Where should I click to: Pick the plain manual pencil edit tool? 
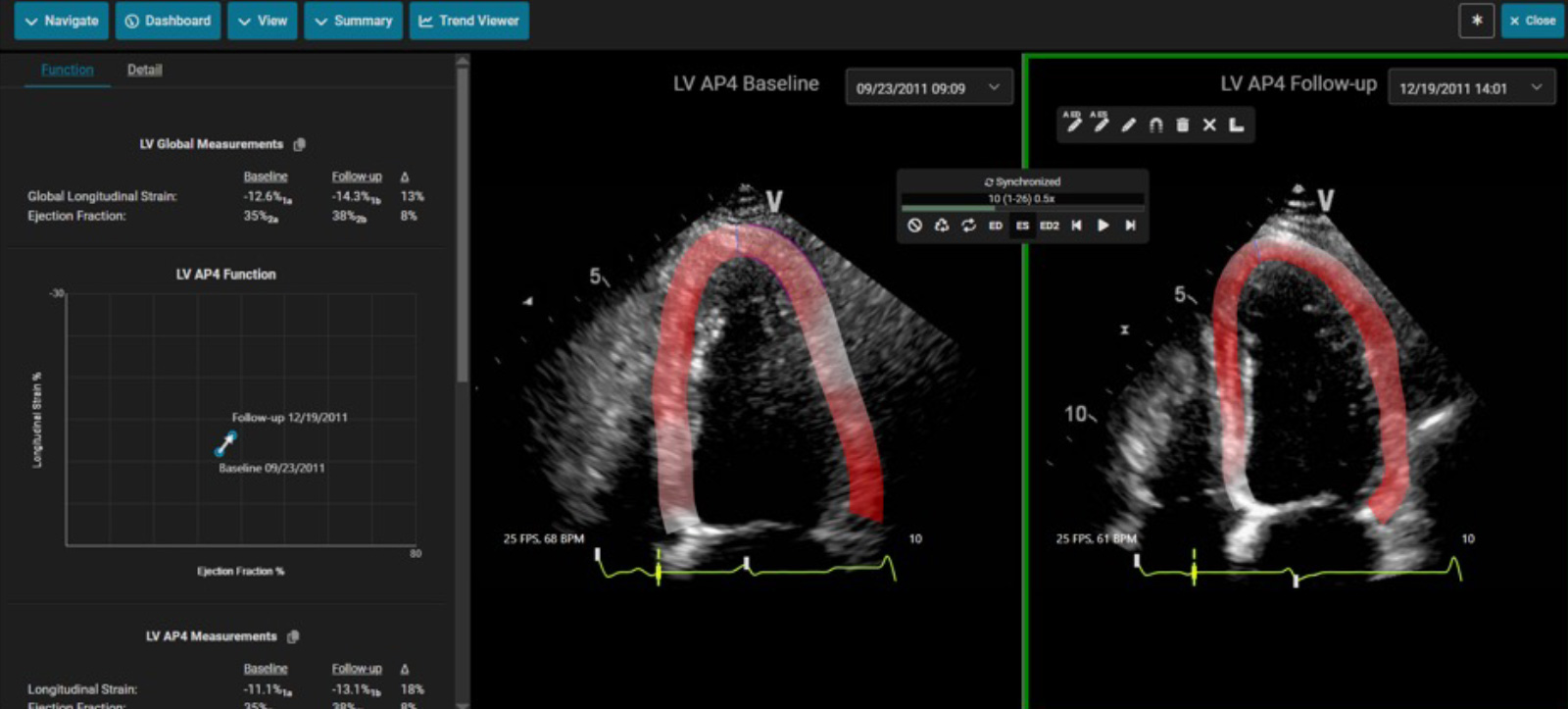click(1129, 125)
